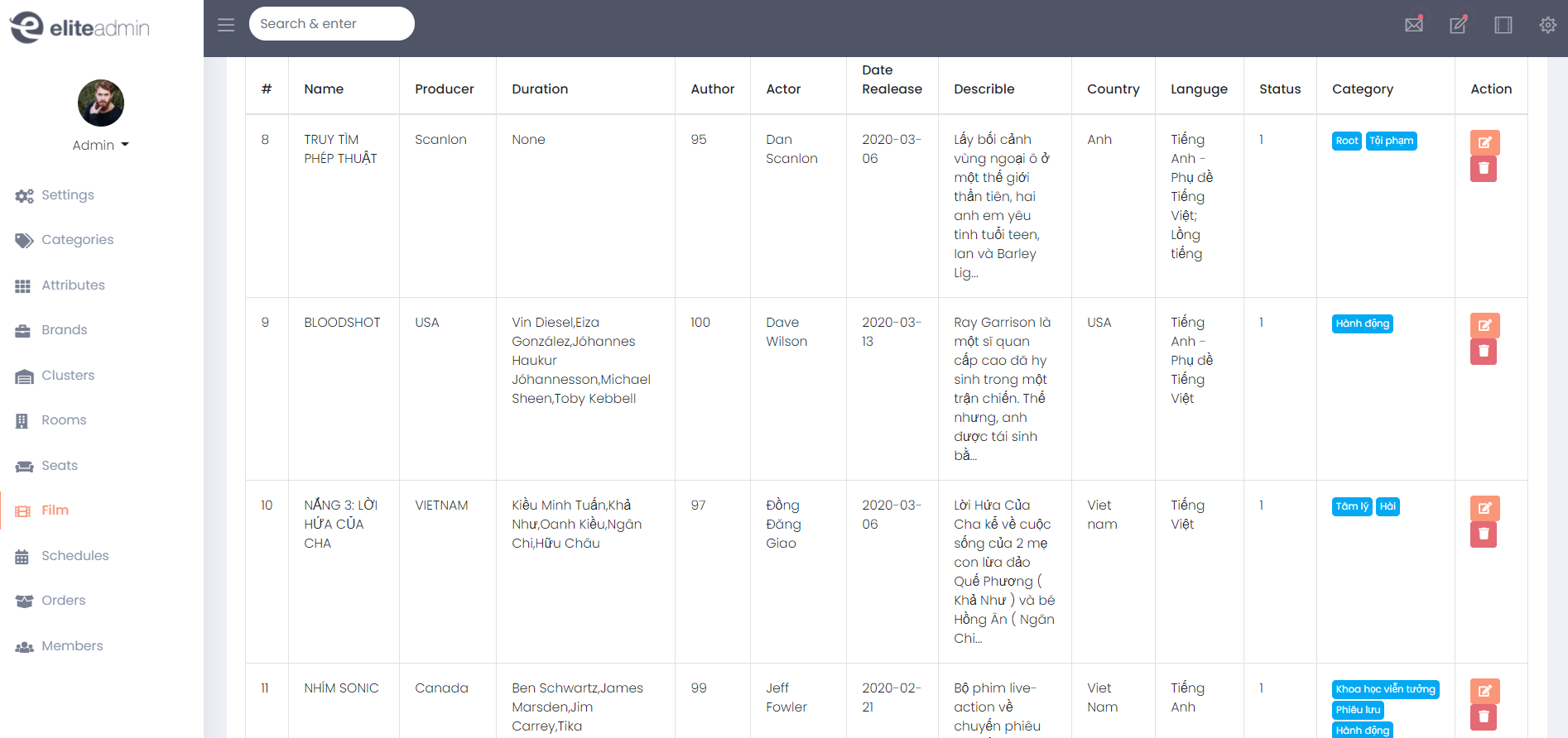The image size is (1568, 738).
Task: Edit the BLOODSHOT film row
Action: pyautogui.click(x=1484, y=325)
